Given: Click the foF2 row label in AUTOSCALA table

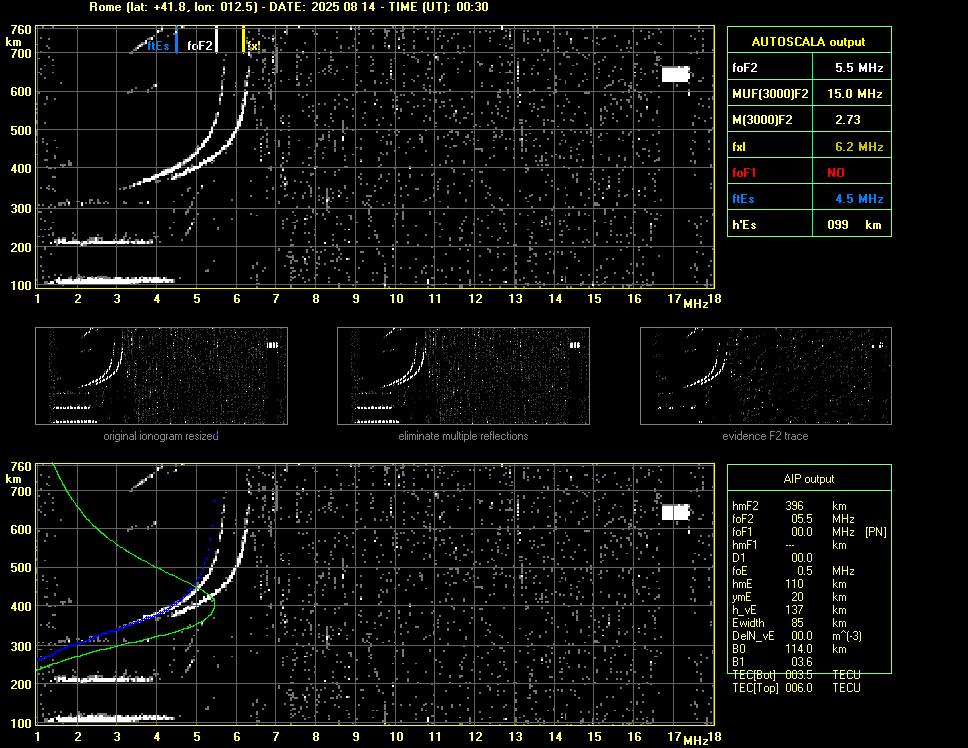Looking at the screenshot, I should coord(745,68).
